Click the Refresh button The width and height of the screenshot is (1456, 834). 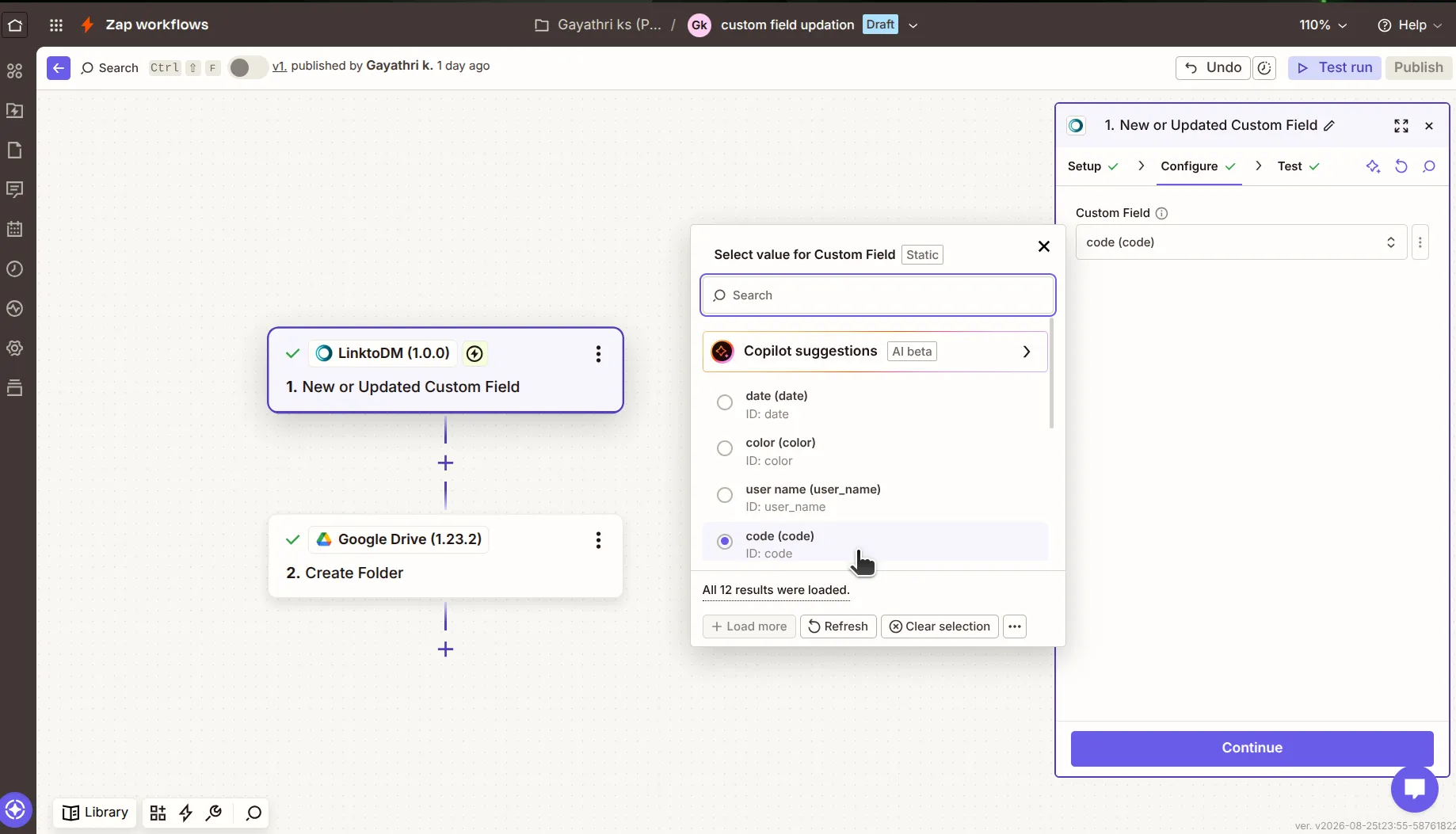pyautogui.click(x=838, y=626)
